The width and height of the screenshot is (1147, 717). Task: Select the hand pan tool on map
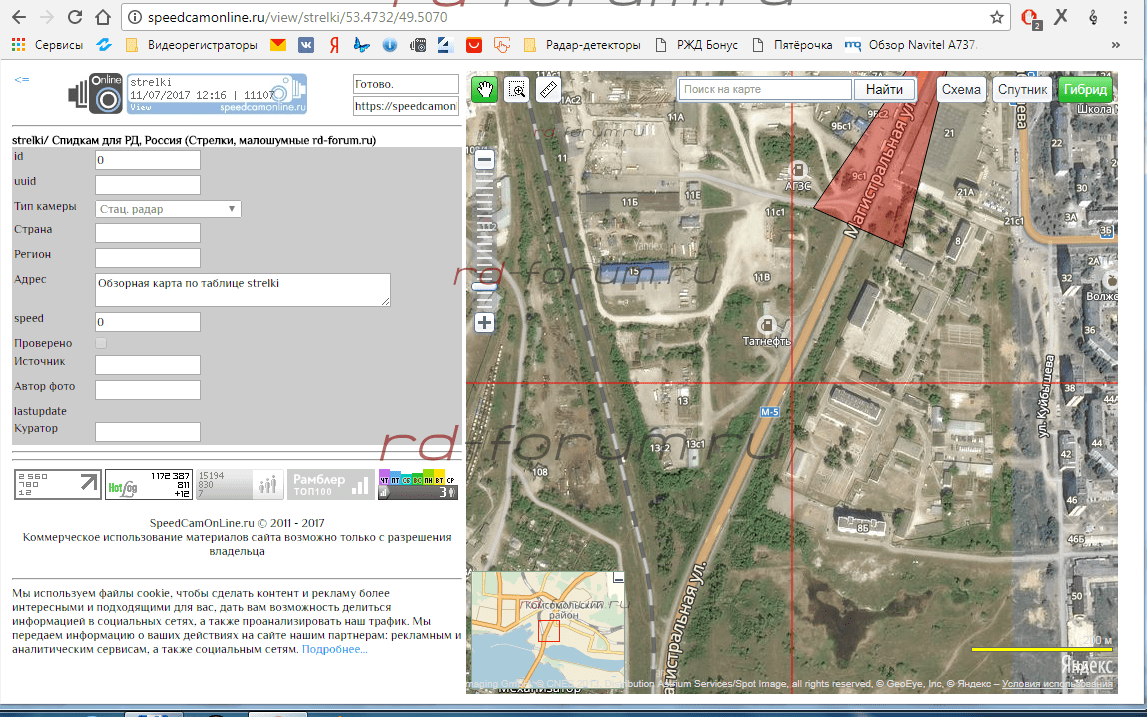pyautogui.click(x=485, y=90)
